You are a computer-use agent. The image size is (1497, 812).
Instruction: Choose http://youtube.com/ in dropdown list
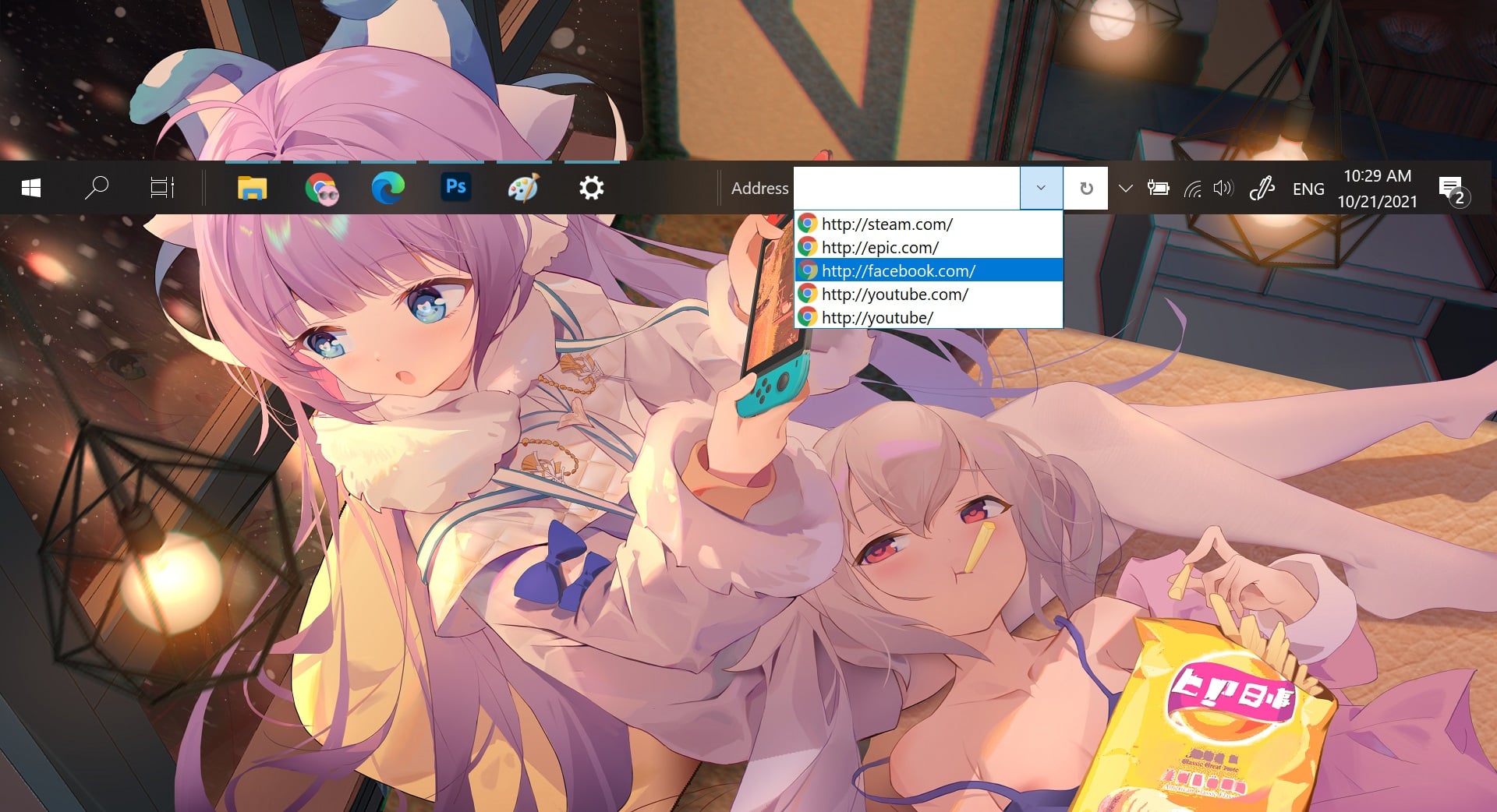coord(929,294)
